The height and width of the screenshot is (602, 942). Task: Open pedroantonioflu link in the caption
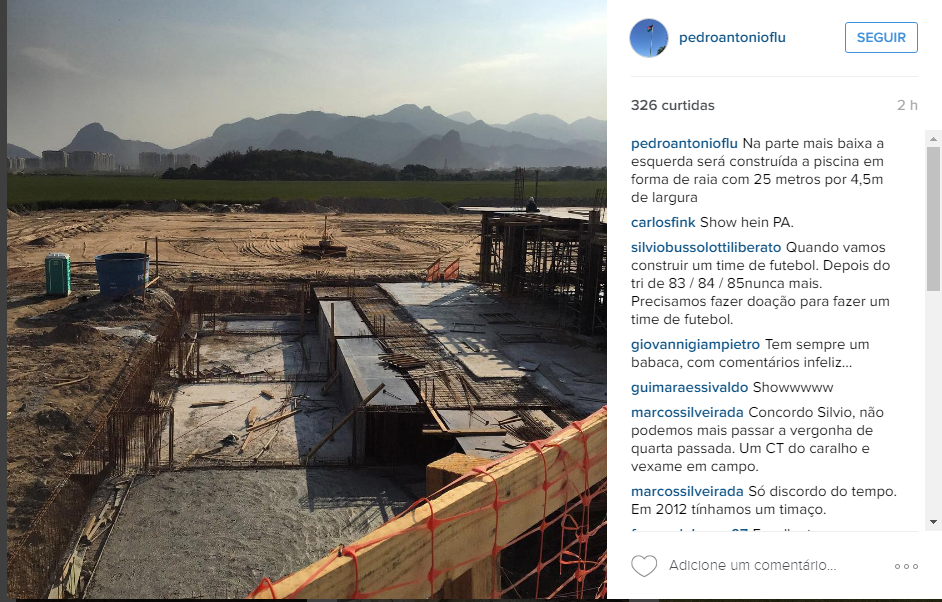pyautogui.click(x=684, y=144)
